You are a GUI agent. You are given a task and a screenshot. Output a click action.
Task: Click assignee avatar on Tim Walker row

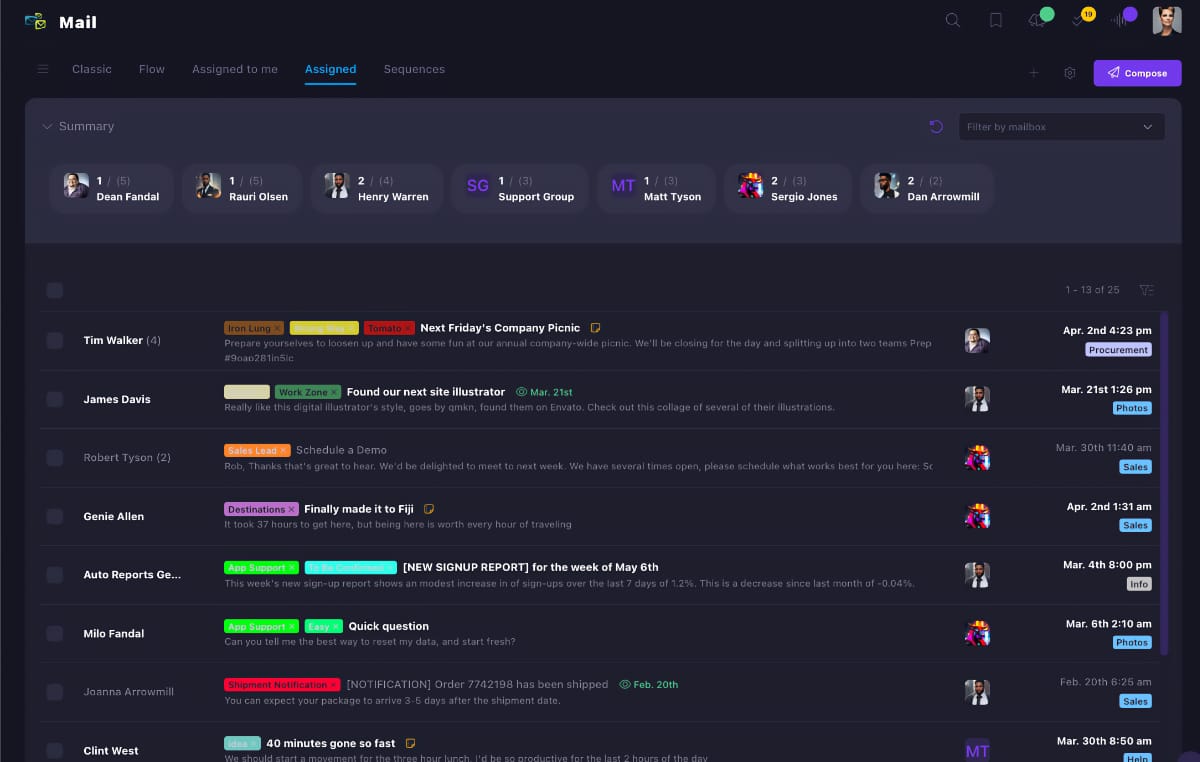pyautogui.click(x=977, y=340)
